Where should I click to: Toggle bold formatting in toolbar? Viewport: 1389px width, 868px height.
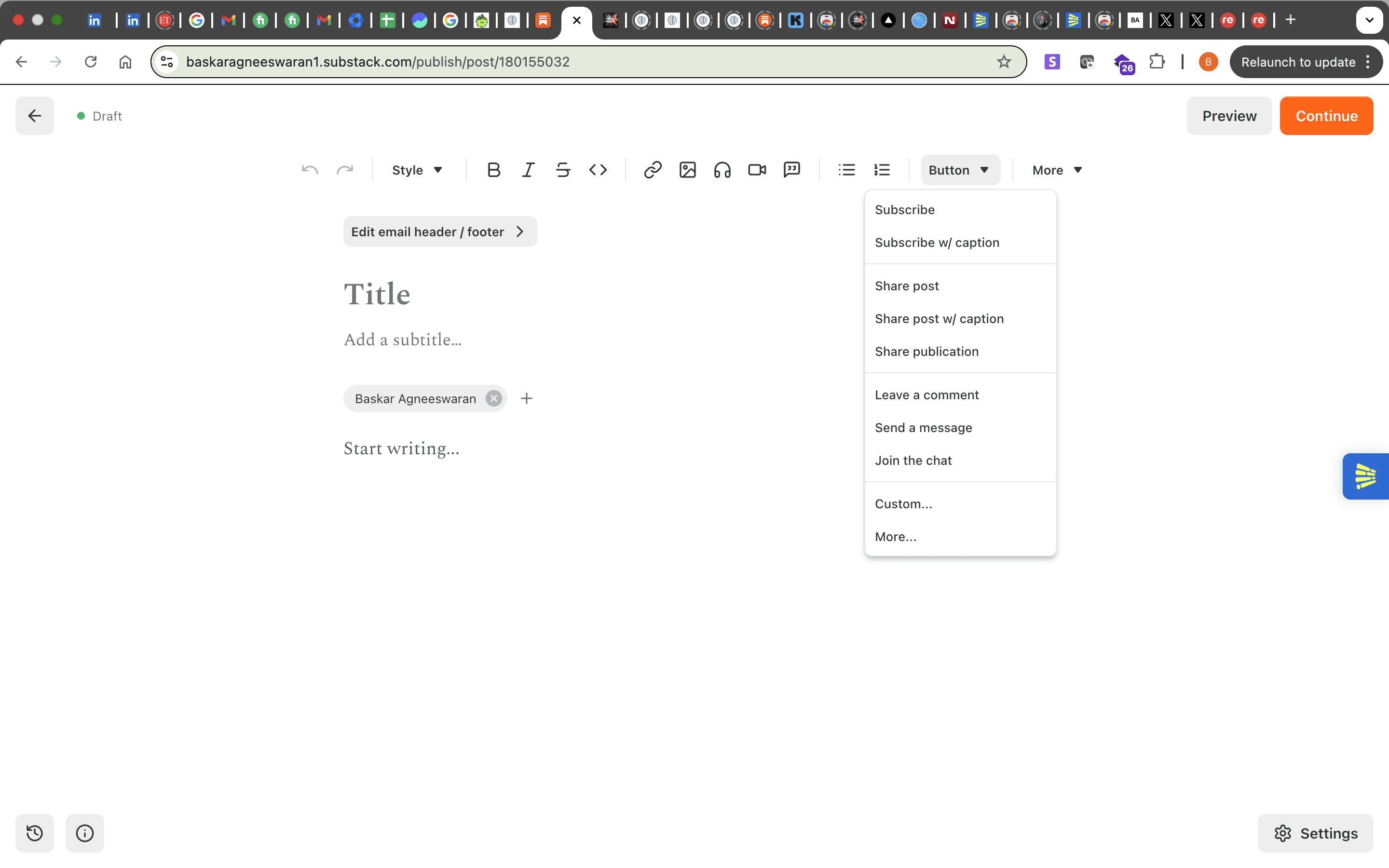coord(493,170)
